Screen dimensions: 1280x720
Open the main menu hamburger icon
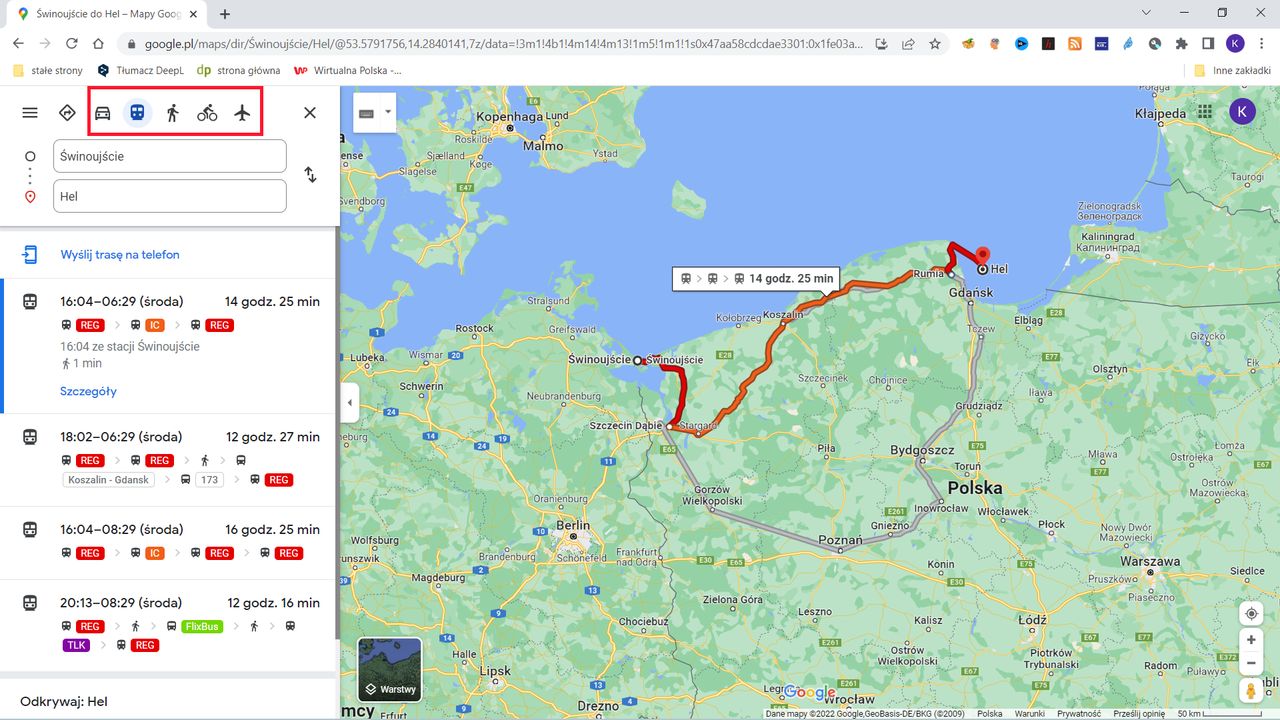click(29, 112)
